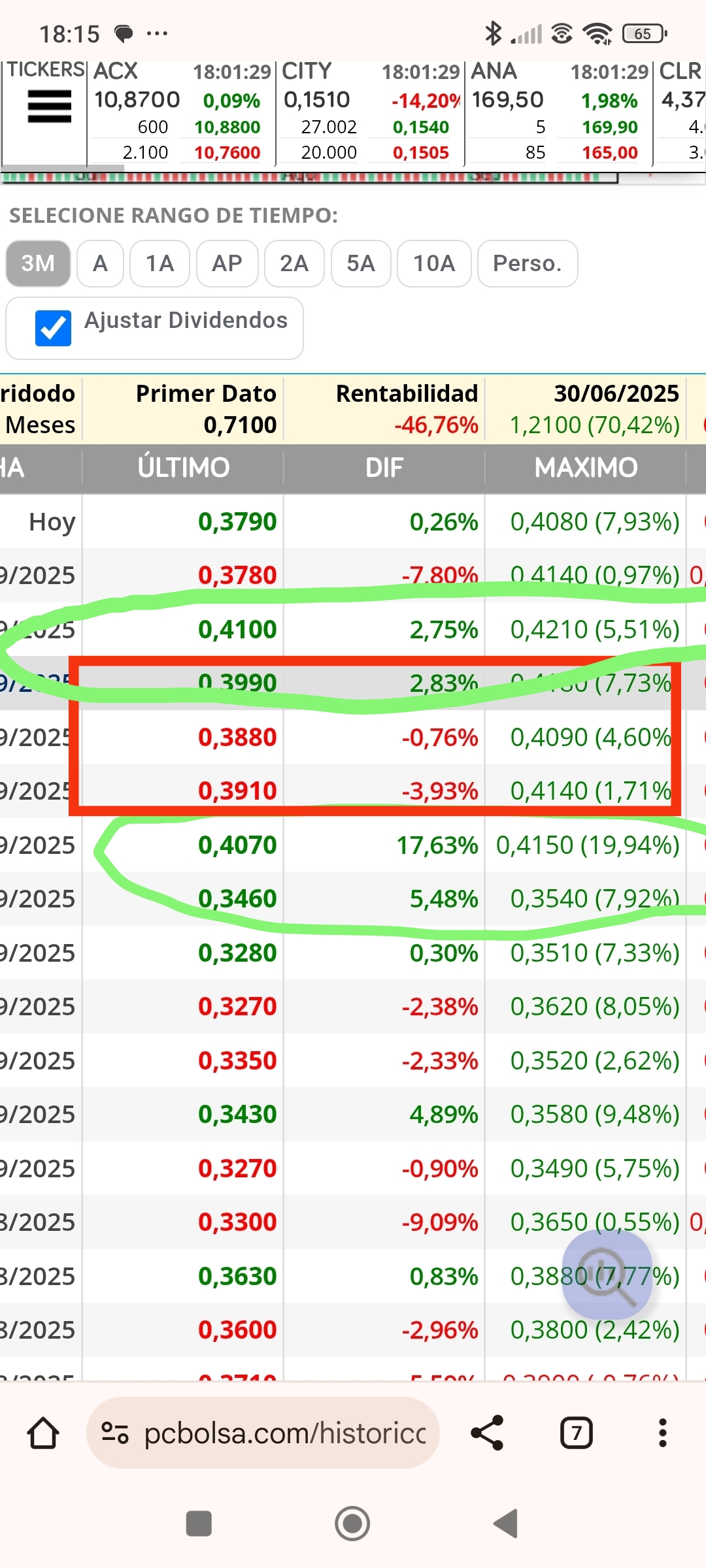Open the tab switcher showing 7 tabs
Image resolution: width=706 pixels, height=1568 pixels.
[577, 1433]
